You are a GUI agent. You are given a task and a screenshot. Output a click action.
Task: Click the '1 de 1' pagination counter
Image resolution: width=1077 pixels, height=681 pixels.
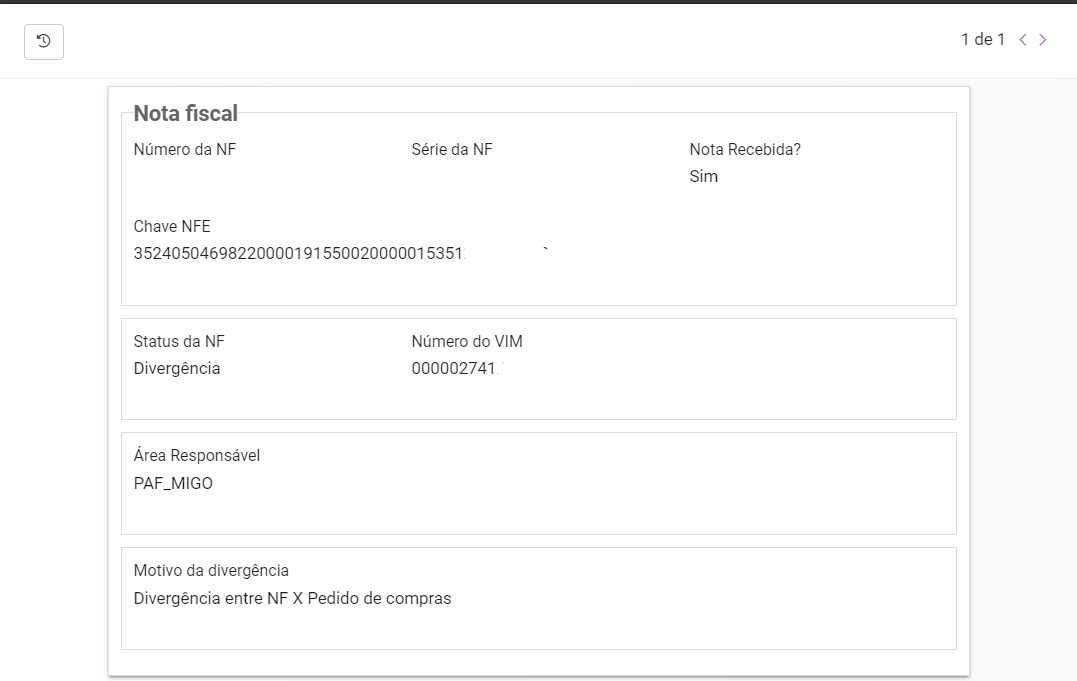point(983,39)
